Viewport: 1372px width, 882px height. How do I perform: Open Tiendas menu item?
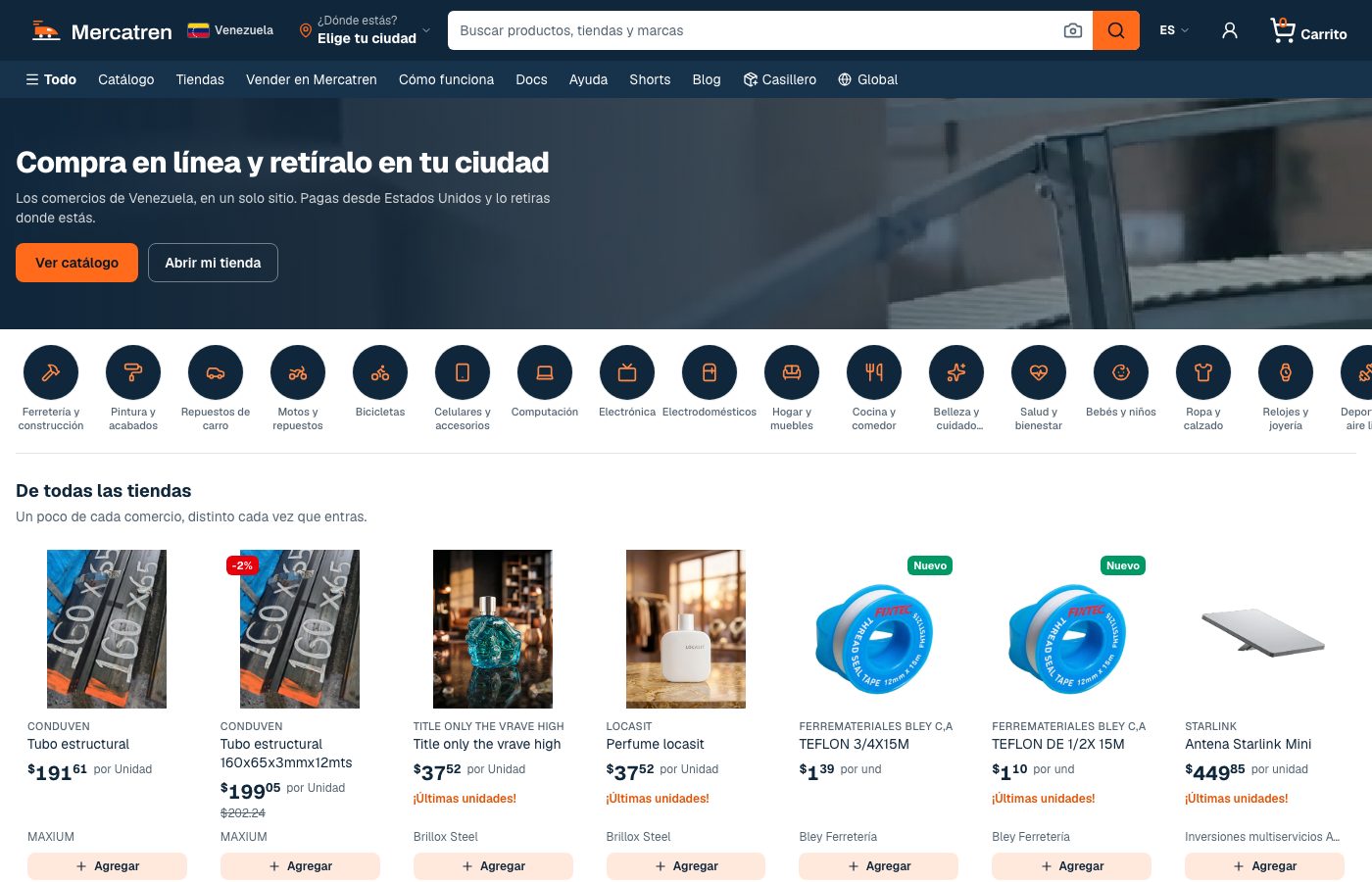click(x=200, y=79)
